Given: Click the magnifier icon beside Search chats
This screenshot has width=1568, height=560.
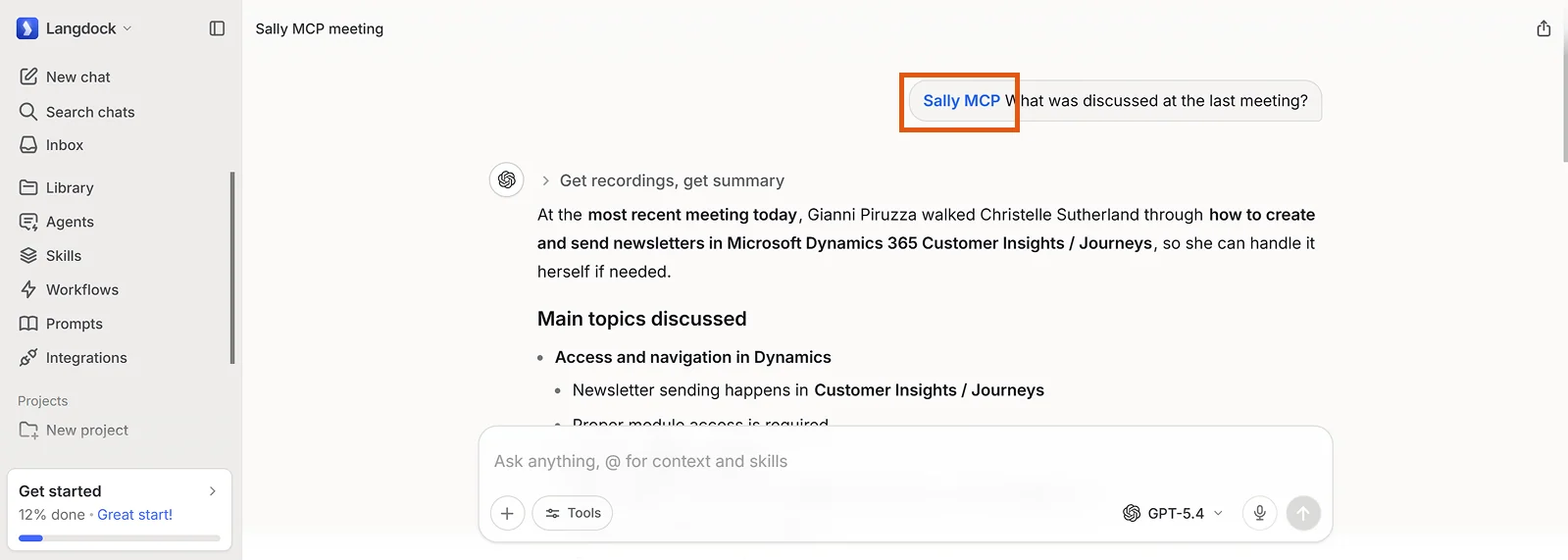Looking at the screenshot, I should [28, 112].
